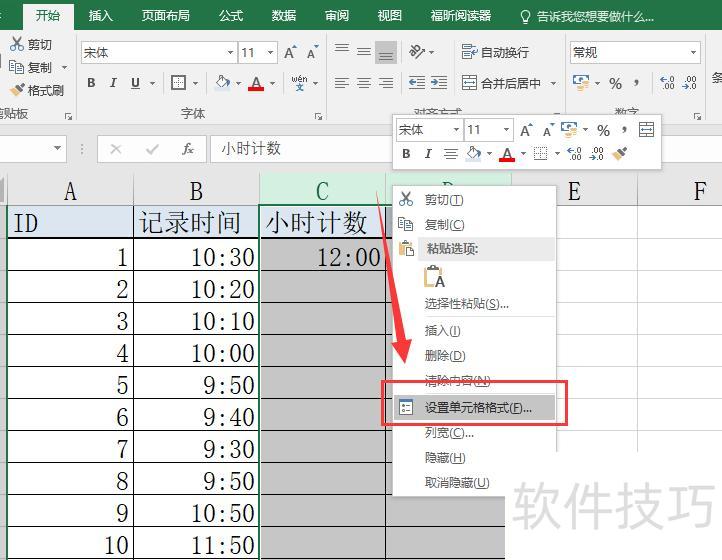Viewport: 722px width, 560px height.
Task: Increase indent in ribbon
Action: click(x=439, y=83)
